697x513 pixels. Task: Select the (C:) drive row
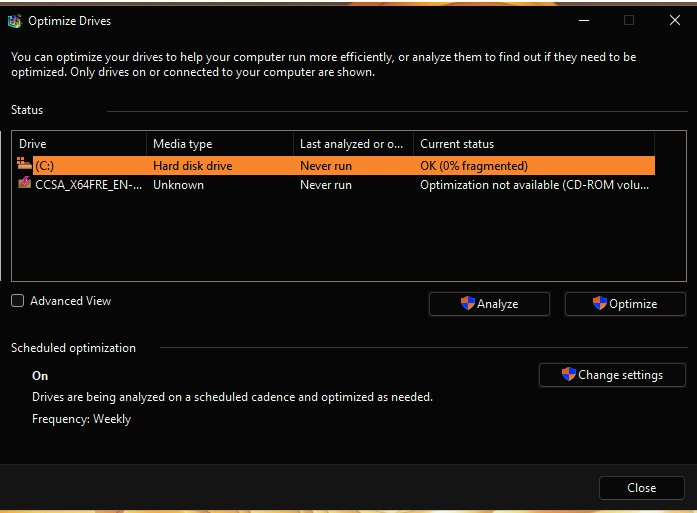pyautogui.click(x=336, y=166)
